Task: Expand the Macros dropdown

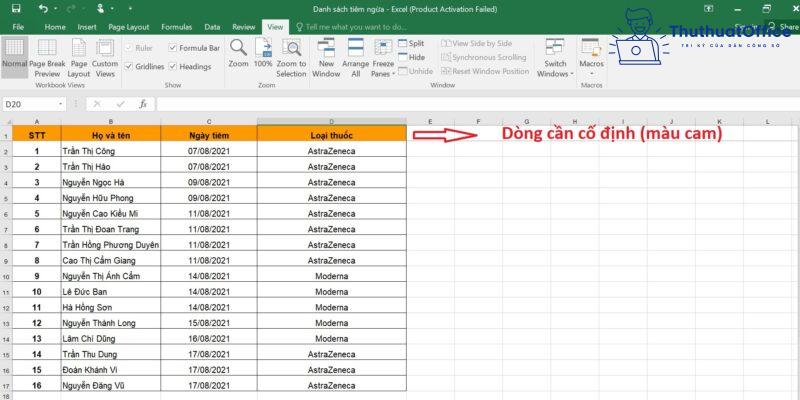Action: [x=591, y=58]
